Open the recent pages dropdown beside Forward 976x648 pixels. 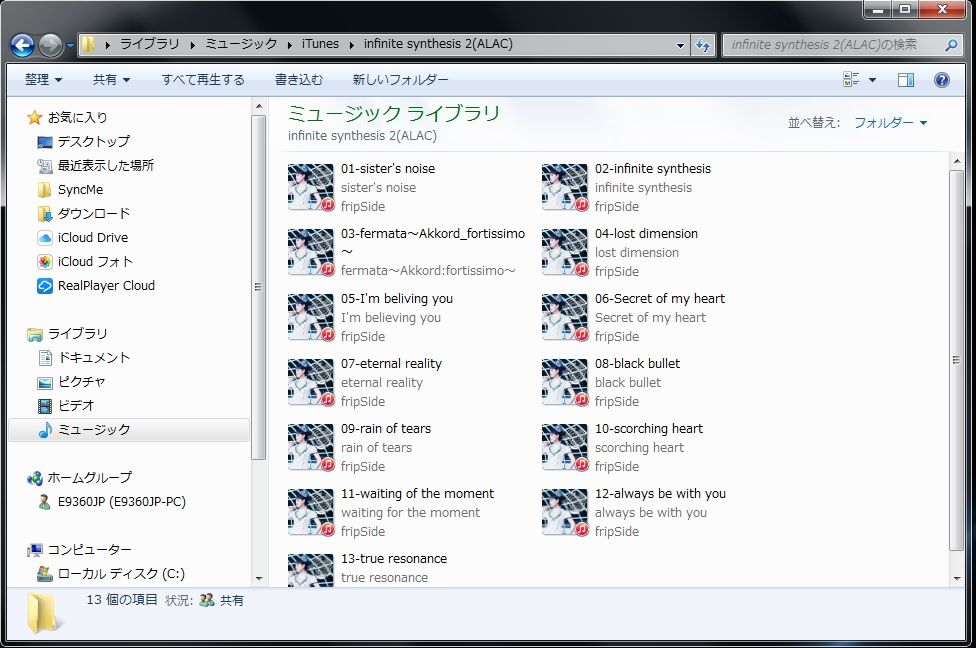point(70,45)
